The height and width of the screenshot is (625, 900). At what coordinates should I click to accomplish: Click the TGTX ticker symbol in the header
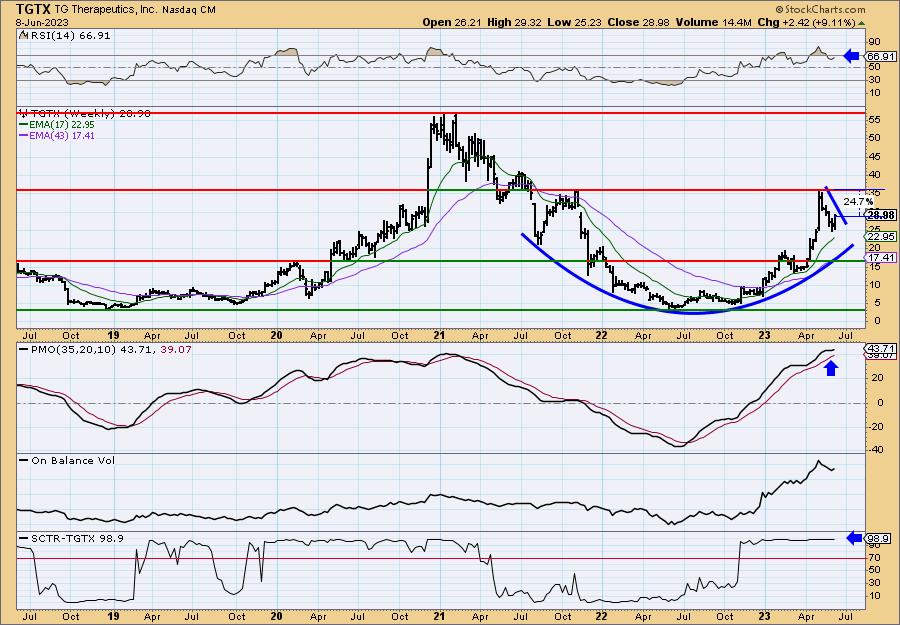coord(33,9)
